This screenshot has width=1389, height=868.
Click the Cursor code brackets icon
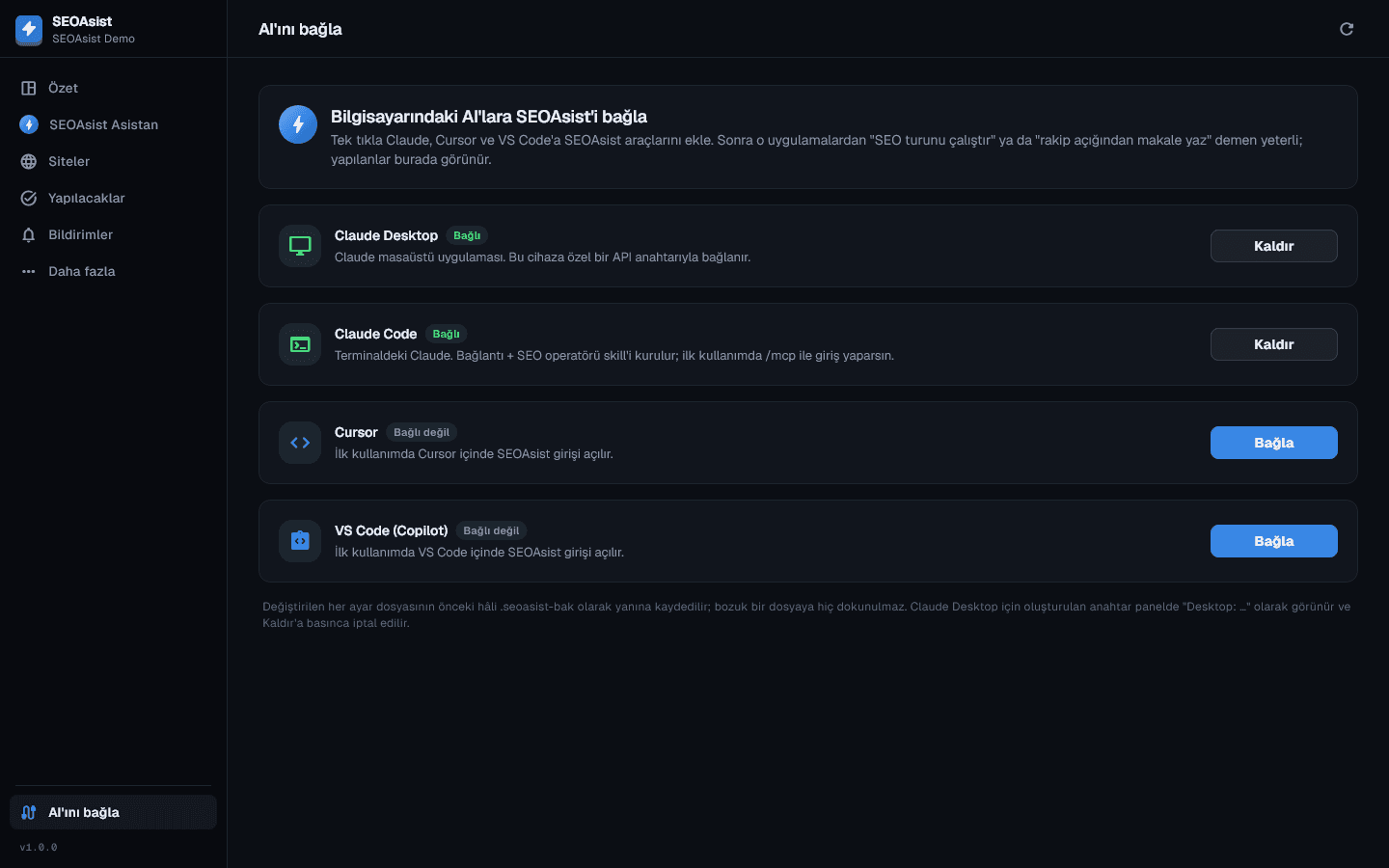coord(300,443)
